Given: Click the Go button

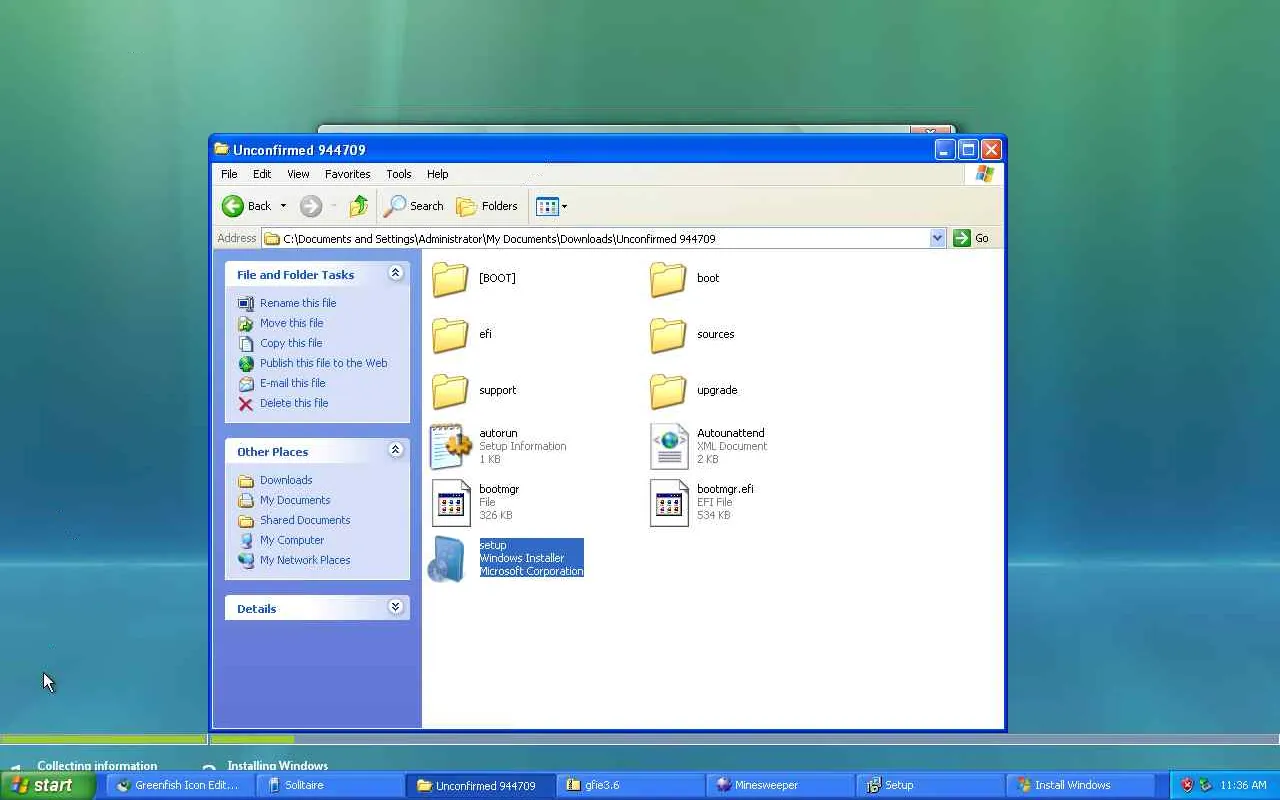Looking at the screenshot, I should [x=971, y=238].
